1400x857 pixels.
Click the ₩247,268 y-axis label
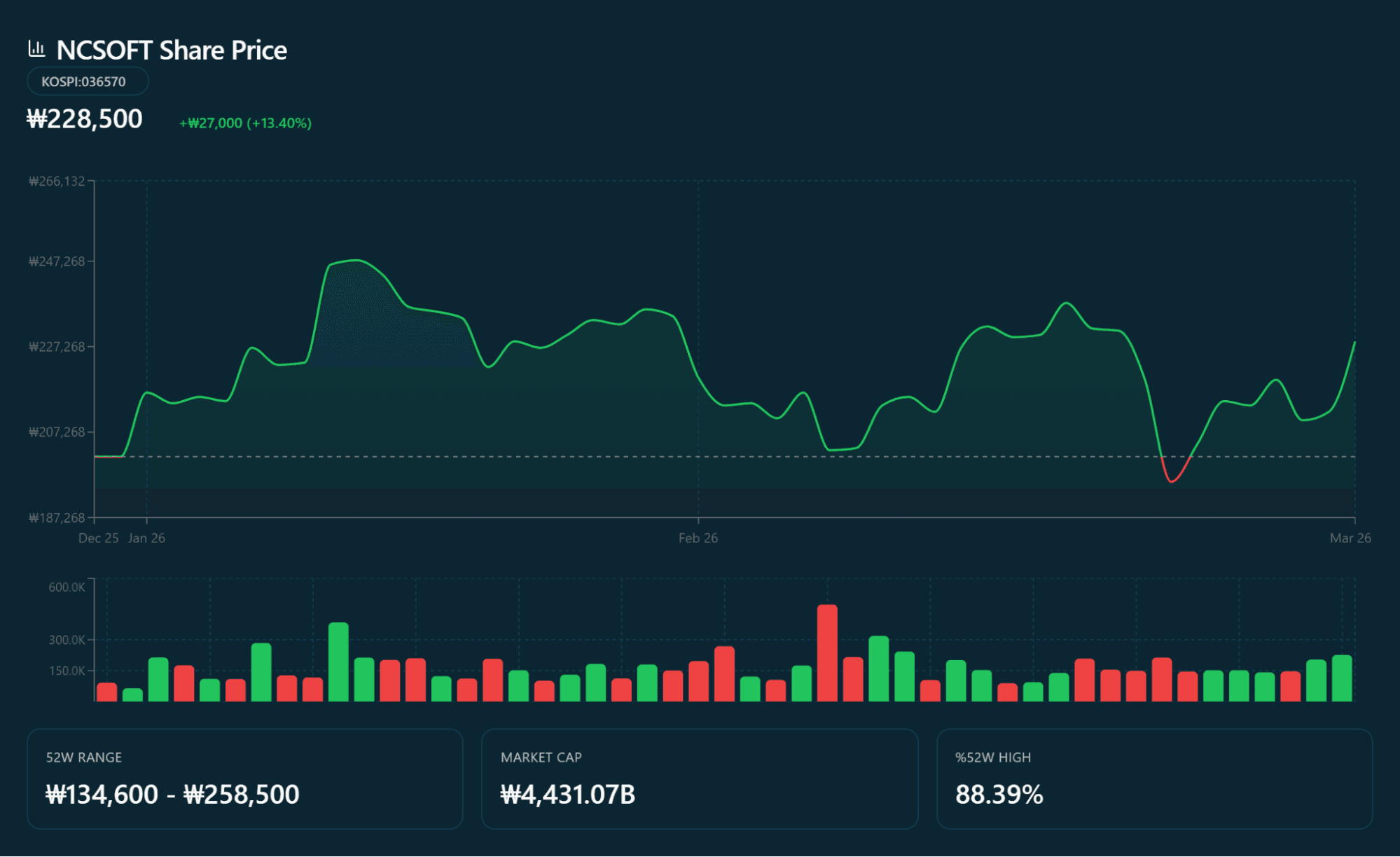point(57,261)
